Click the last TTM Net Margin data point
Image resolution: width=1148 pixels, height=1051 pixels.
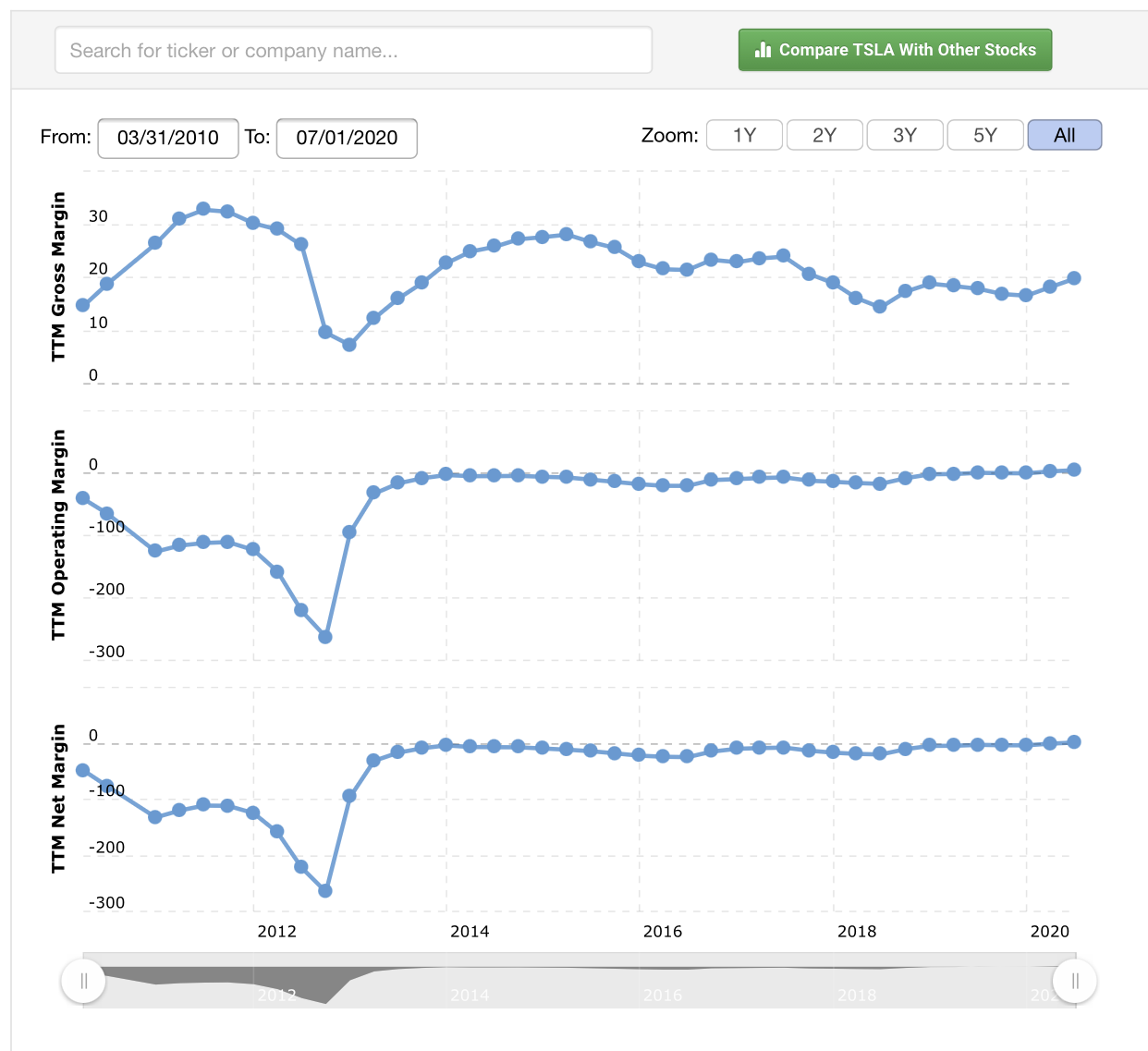[x=1074, y=741]
